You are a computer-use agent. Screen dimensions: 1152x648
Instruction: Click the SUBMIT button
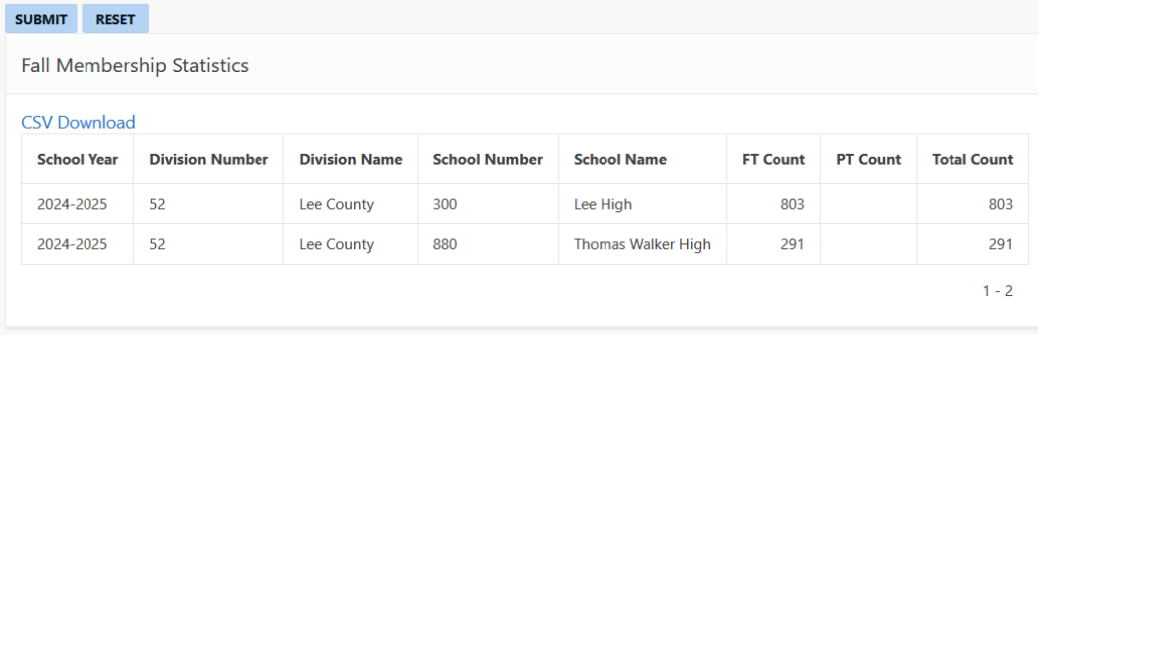click(41, 19)
